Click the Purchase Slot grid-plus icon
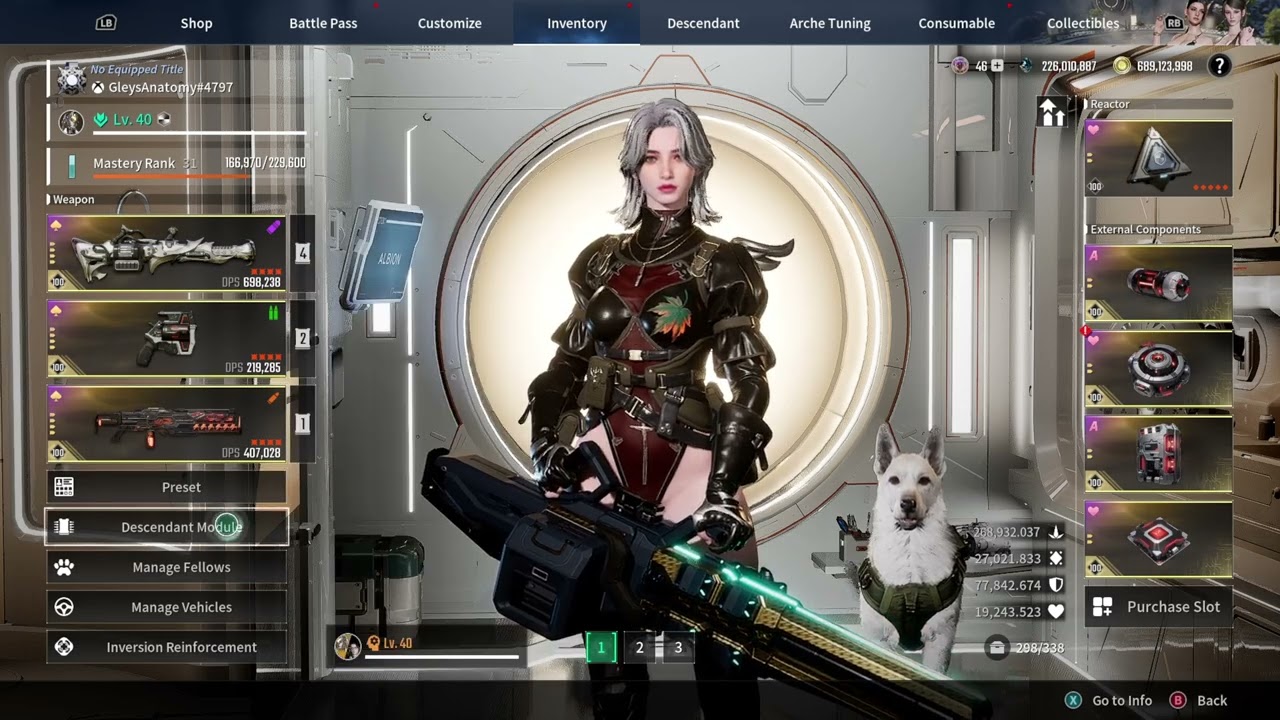Image resolution: width=1280 pixels, height=720 pixels. click(1102, 607)
